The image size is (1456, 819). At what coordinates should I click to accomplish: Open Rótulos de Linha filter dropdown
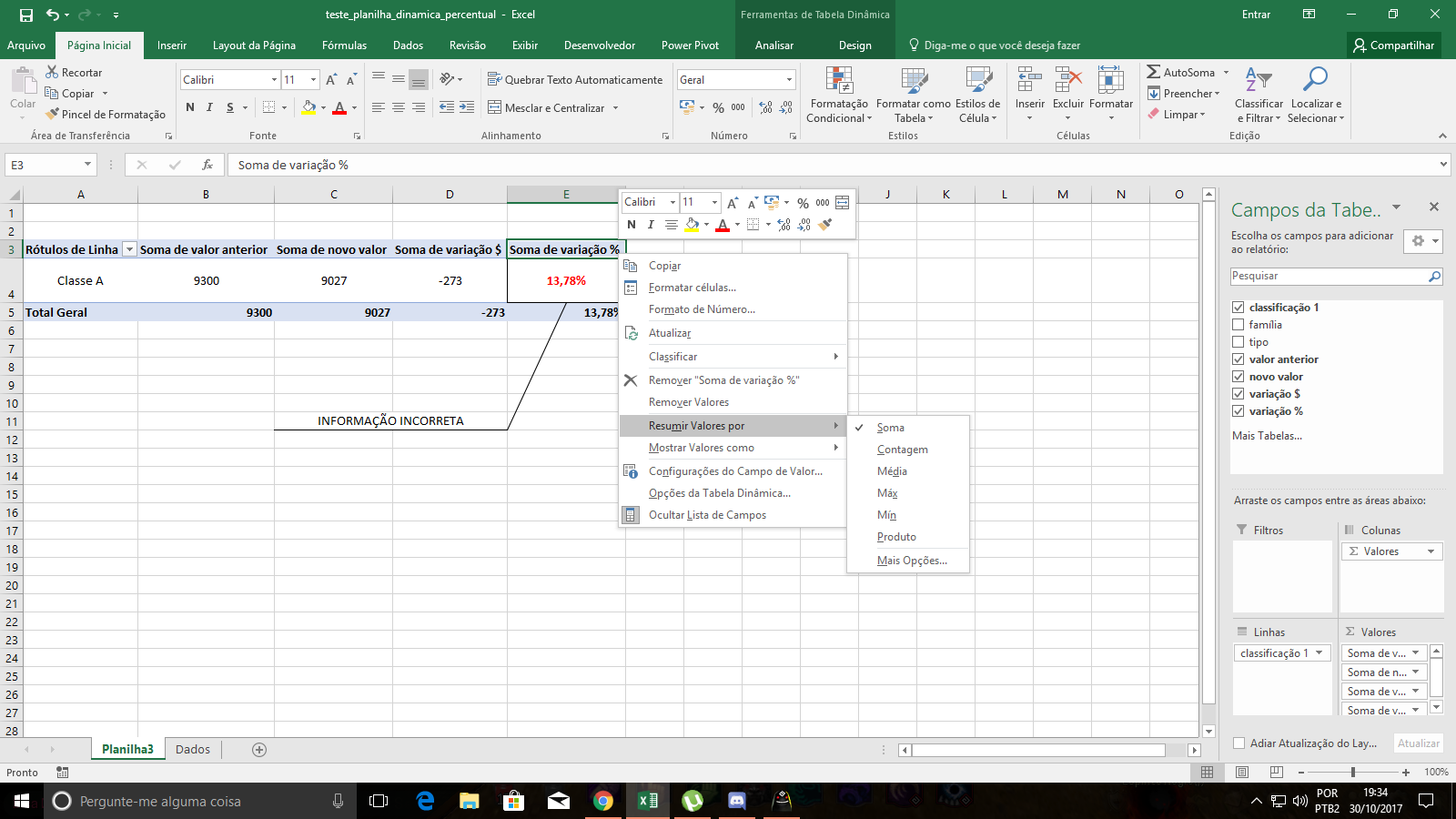coord(129,249)
